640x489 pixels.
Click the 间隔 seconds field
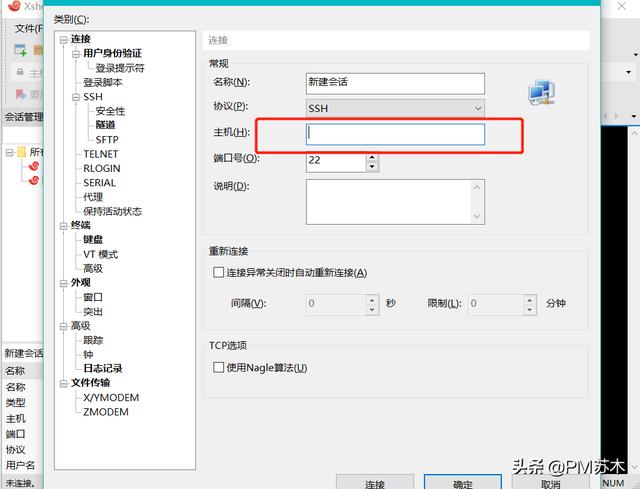point(336,304)
